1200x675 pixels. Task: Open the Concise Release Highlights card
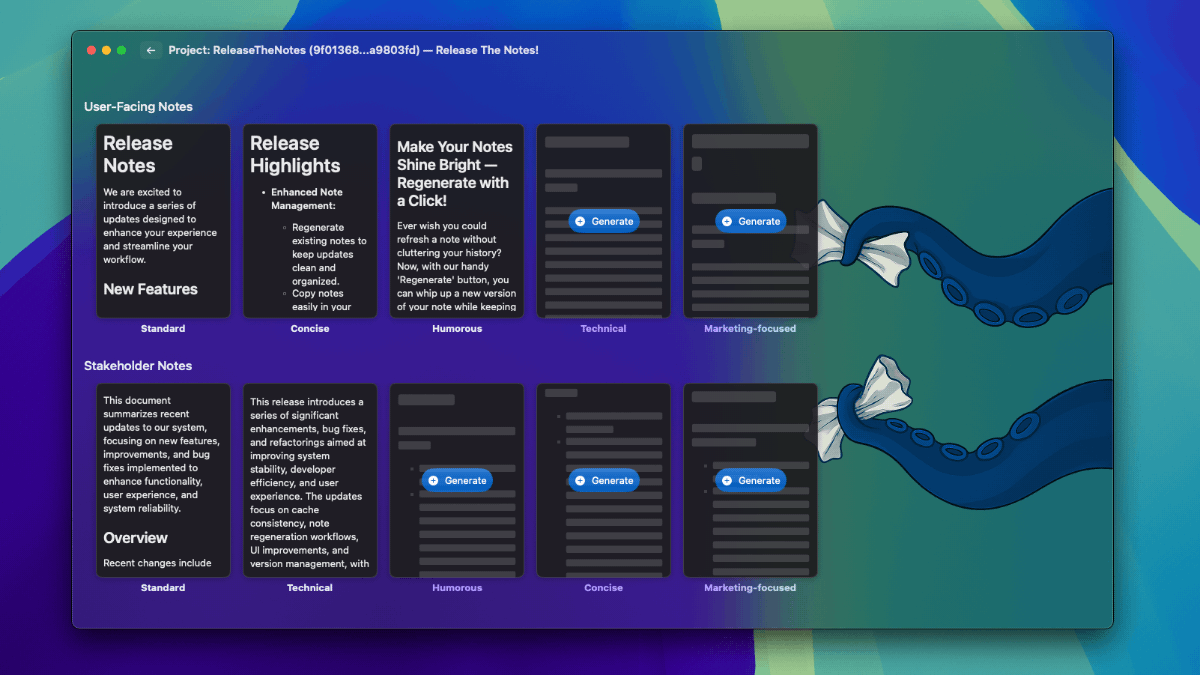tap(310, 221)
